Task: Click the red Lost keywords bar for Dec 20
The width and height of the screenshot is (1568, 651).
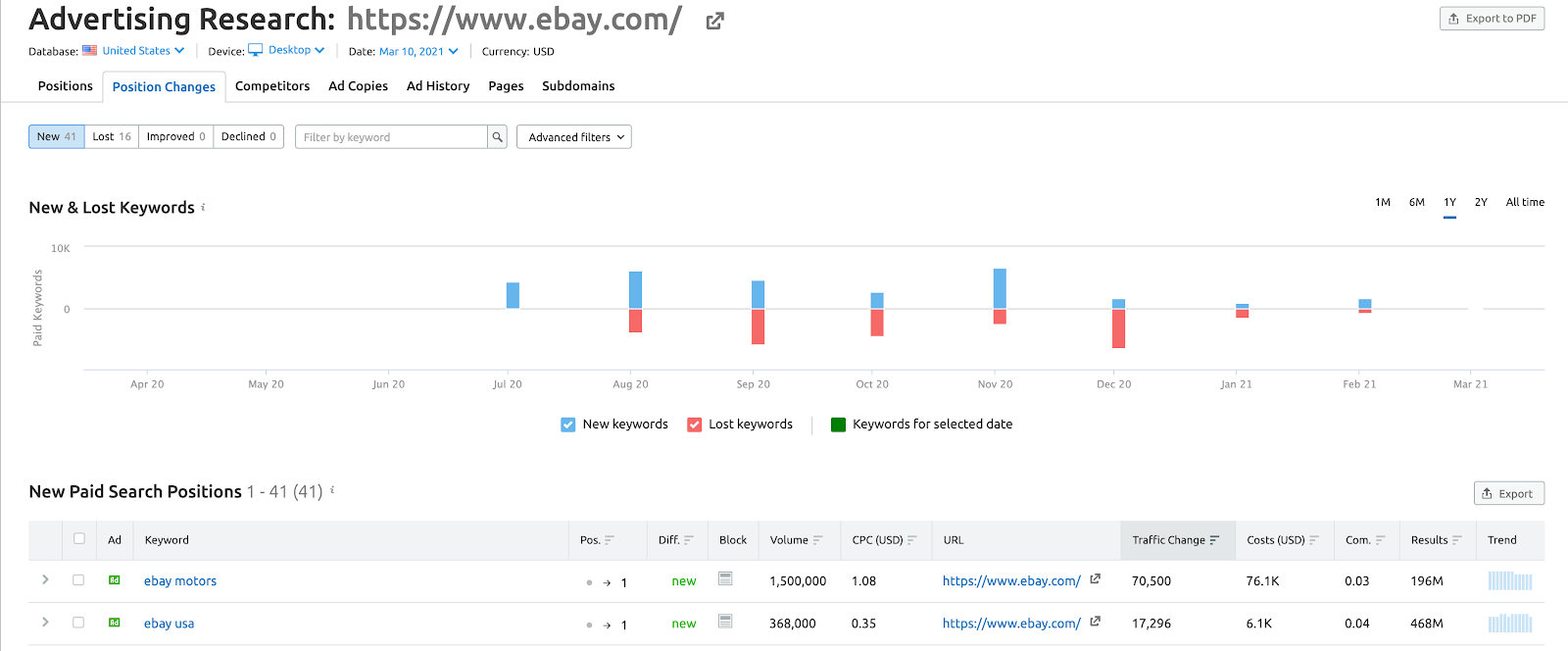Action: click(1119, 328)
